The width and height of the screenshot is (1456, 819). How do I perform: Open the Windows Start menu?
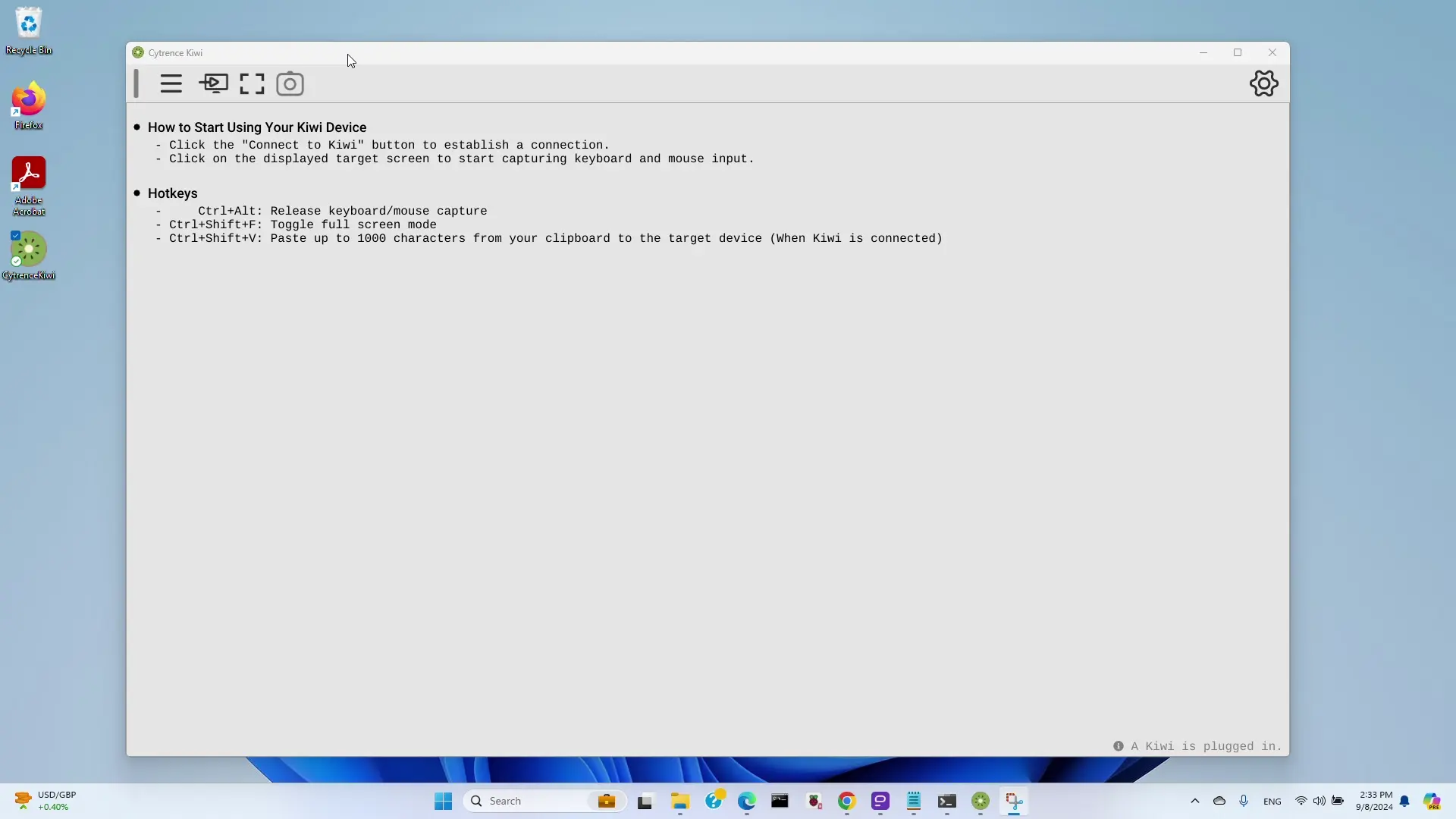pyautogui.click(x=443, y=801)
